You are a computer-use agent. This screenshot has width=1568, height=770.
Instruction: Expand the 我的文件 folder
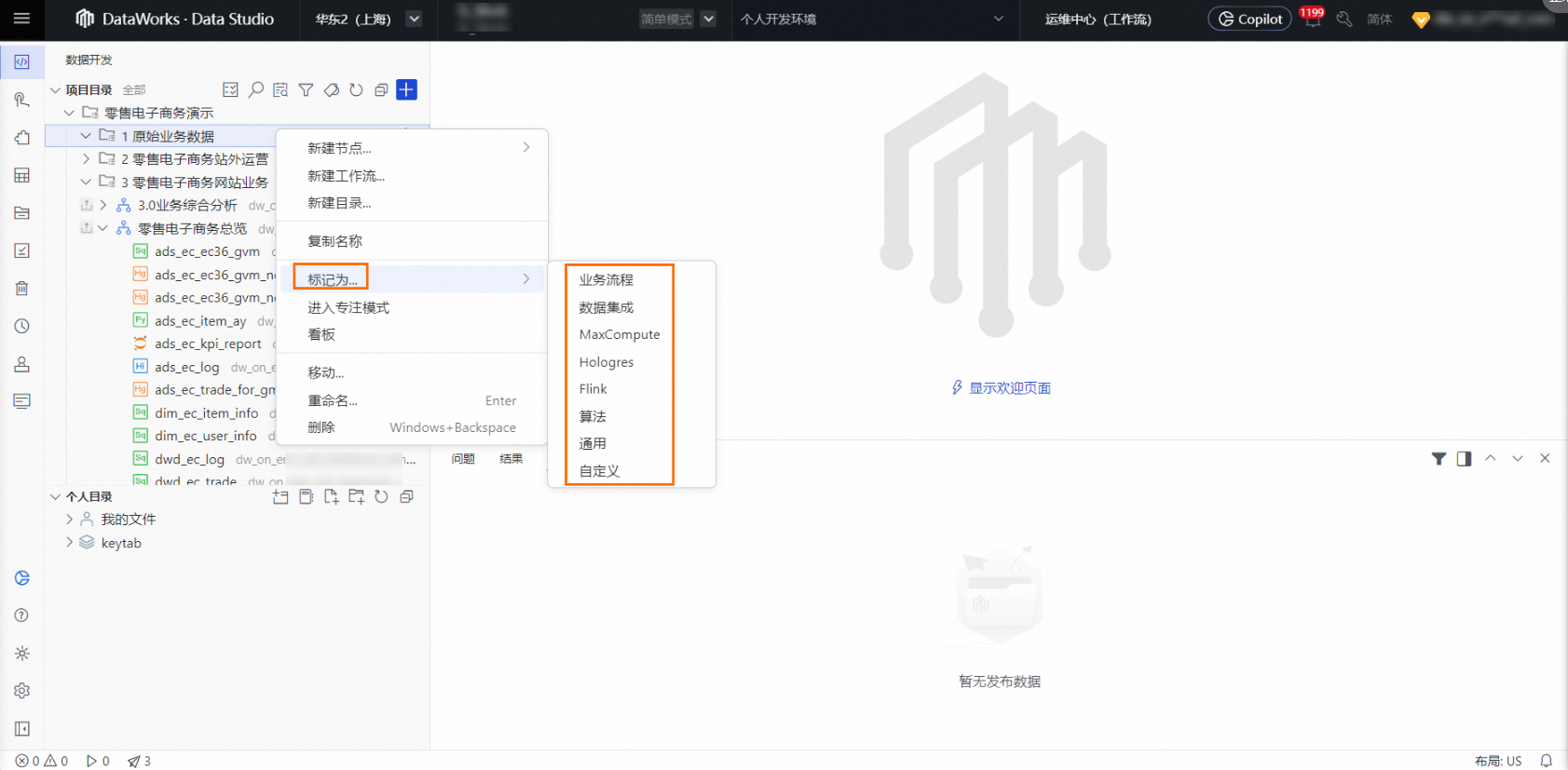tap(69, 520)
